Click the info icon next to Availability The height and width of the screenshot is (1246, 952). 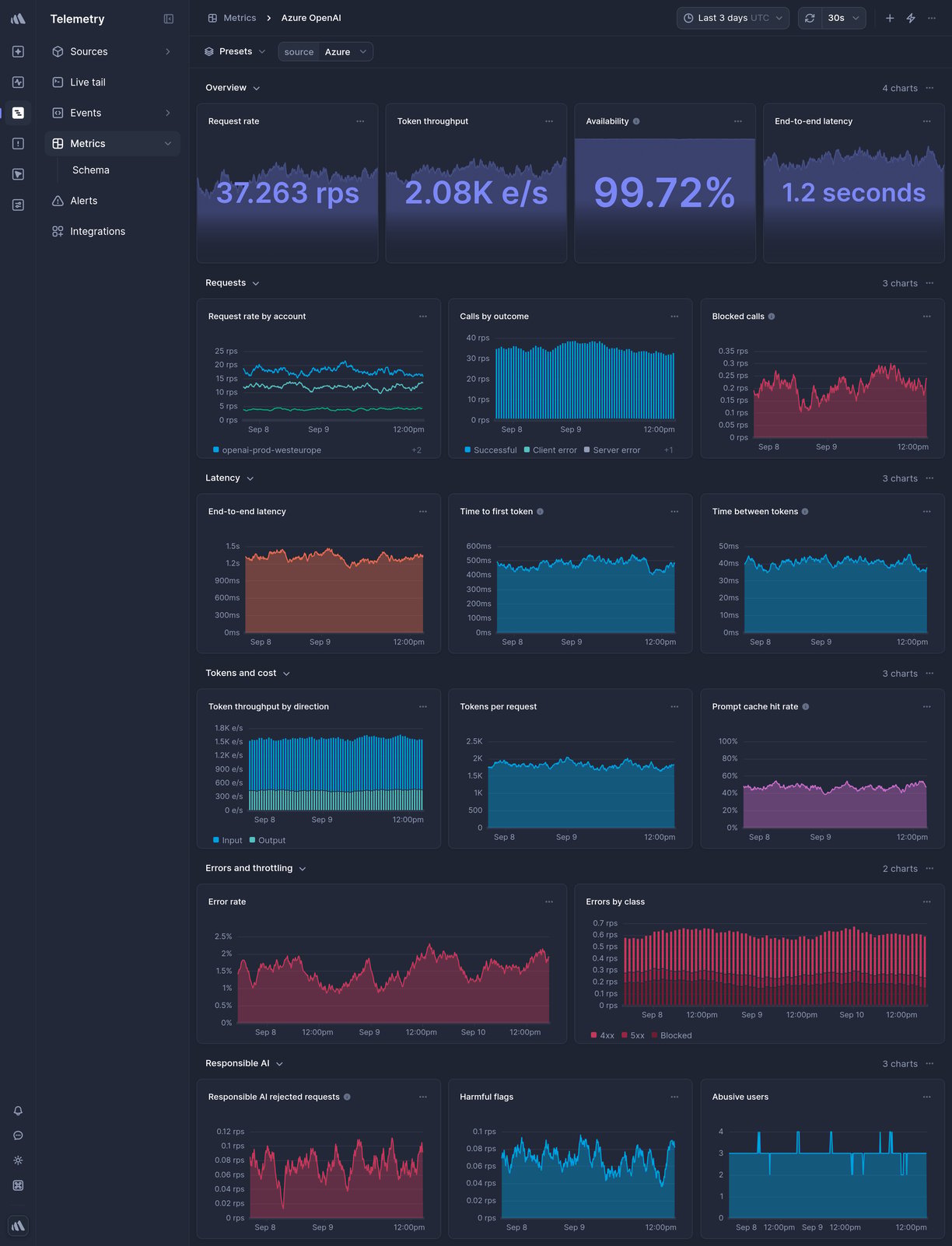point(636,121)
